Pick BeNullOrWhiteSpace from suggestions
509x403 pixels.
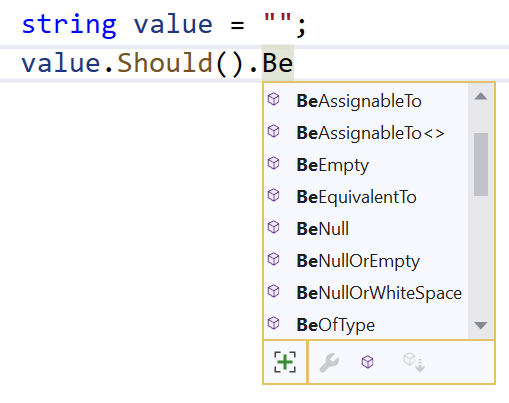pos(366,293)
